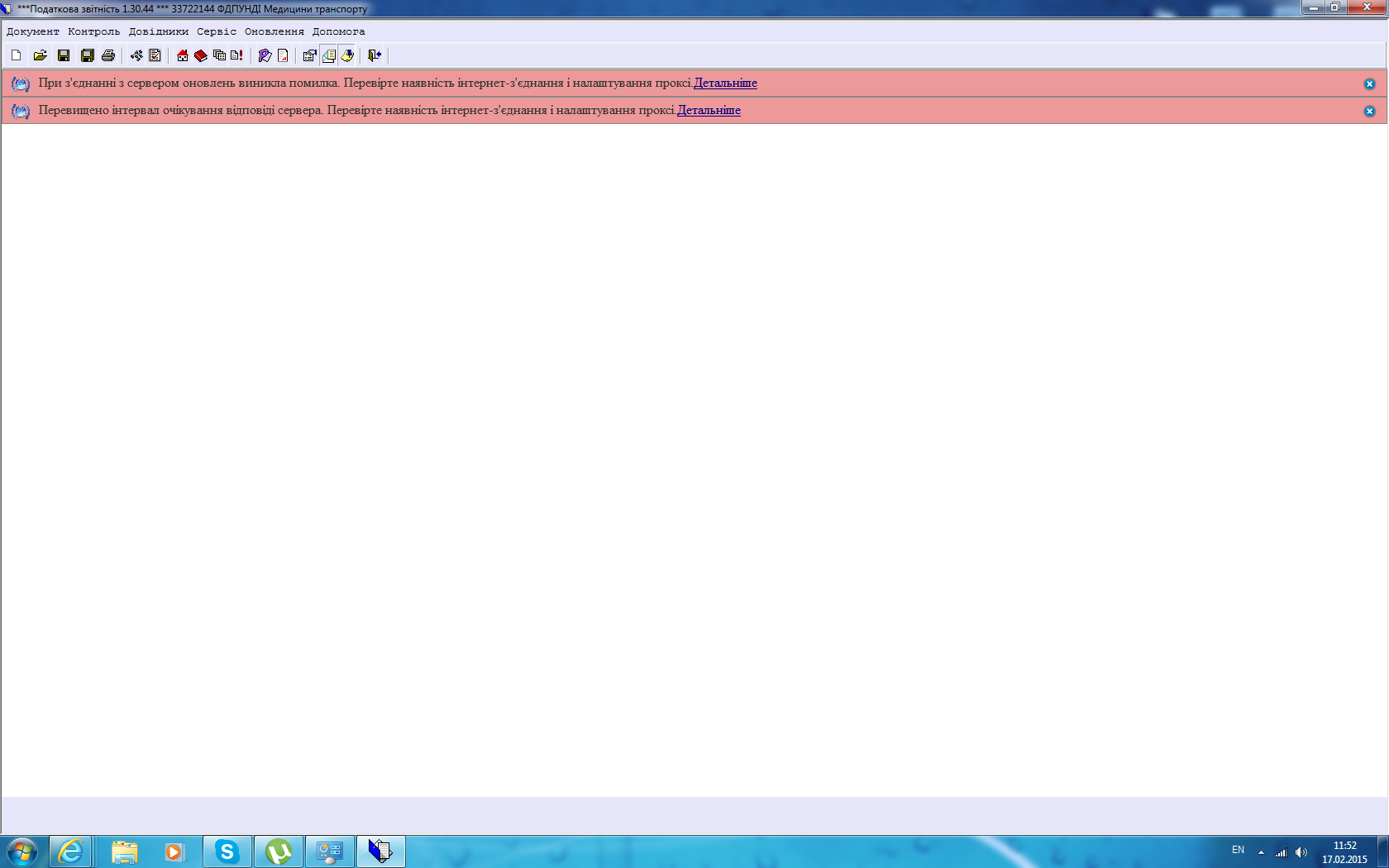Exit via the door with arrow icon

(375, 55)
